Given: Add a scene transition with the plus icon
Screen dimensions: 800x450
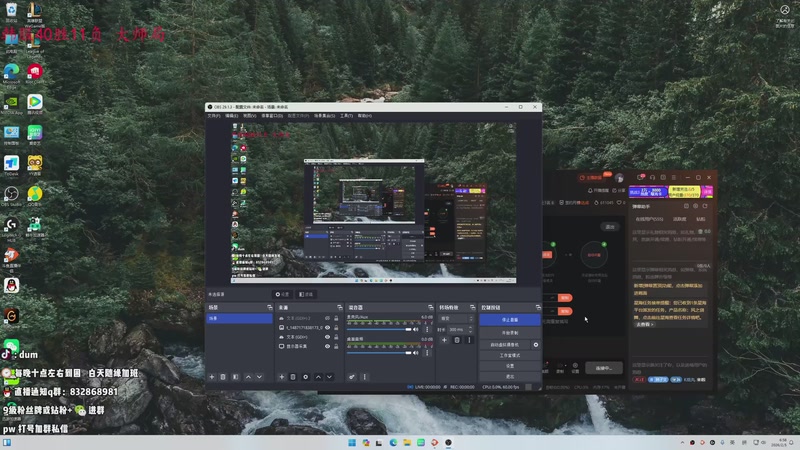Looking at the screenshot, I should [444, 340].
